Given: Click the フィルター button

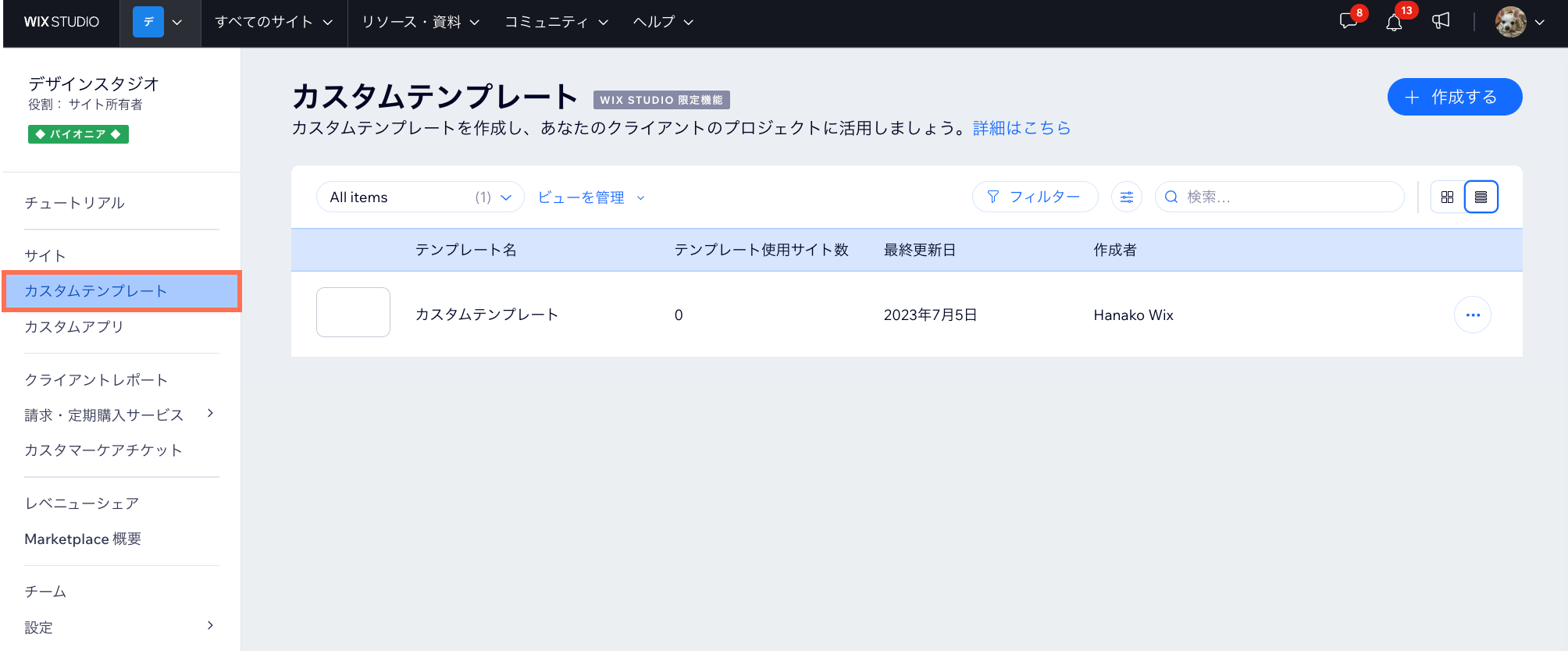Looking at the screenshot, I should [x=1035, y=197].
